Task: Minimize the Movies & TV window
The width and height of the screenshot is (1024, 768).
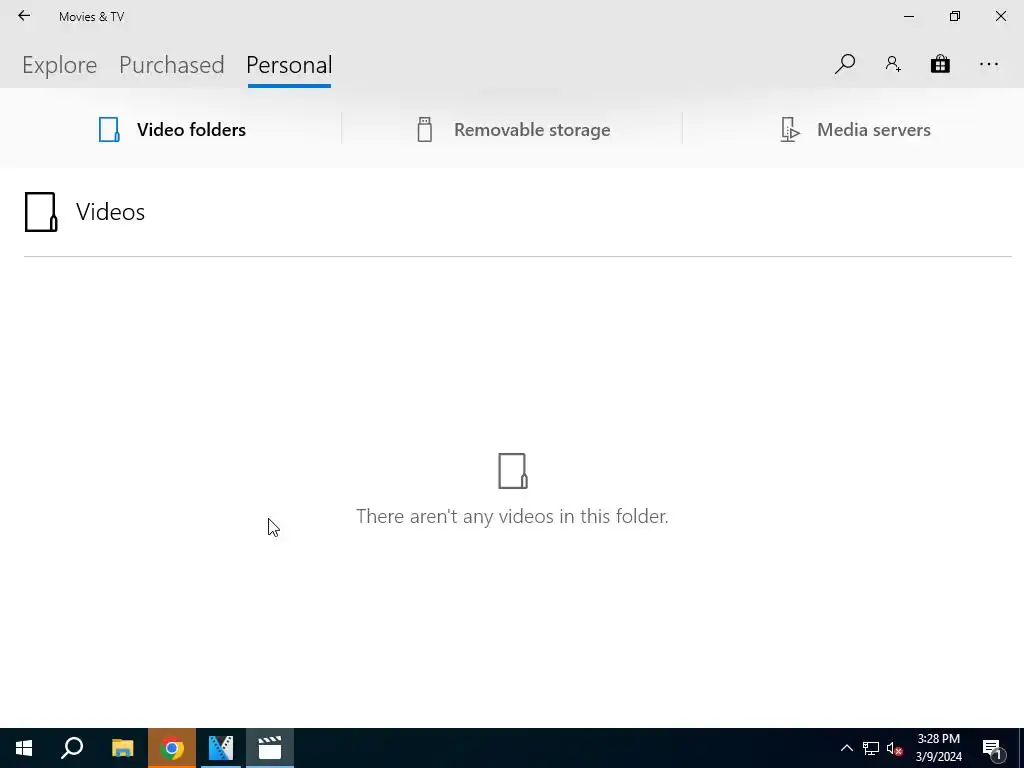Action: click(x=908, y=16)
